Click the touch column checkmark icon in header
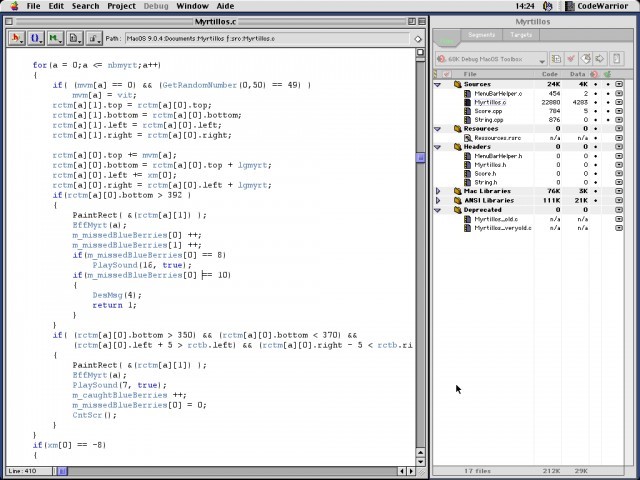The height and width of the screenshot is (480, 640). coord(447,74)
